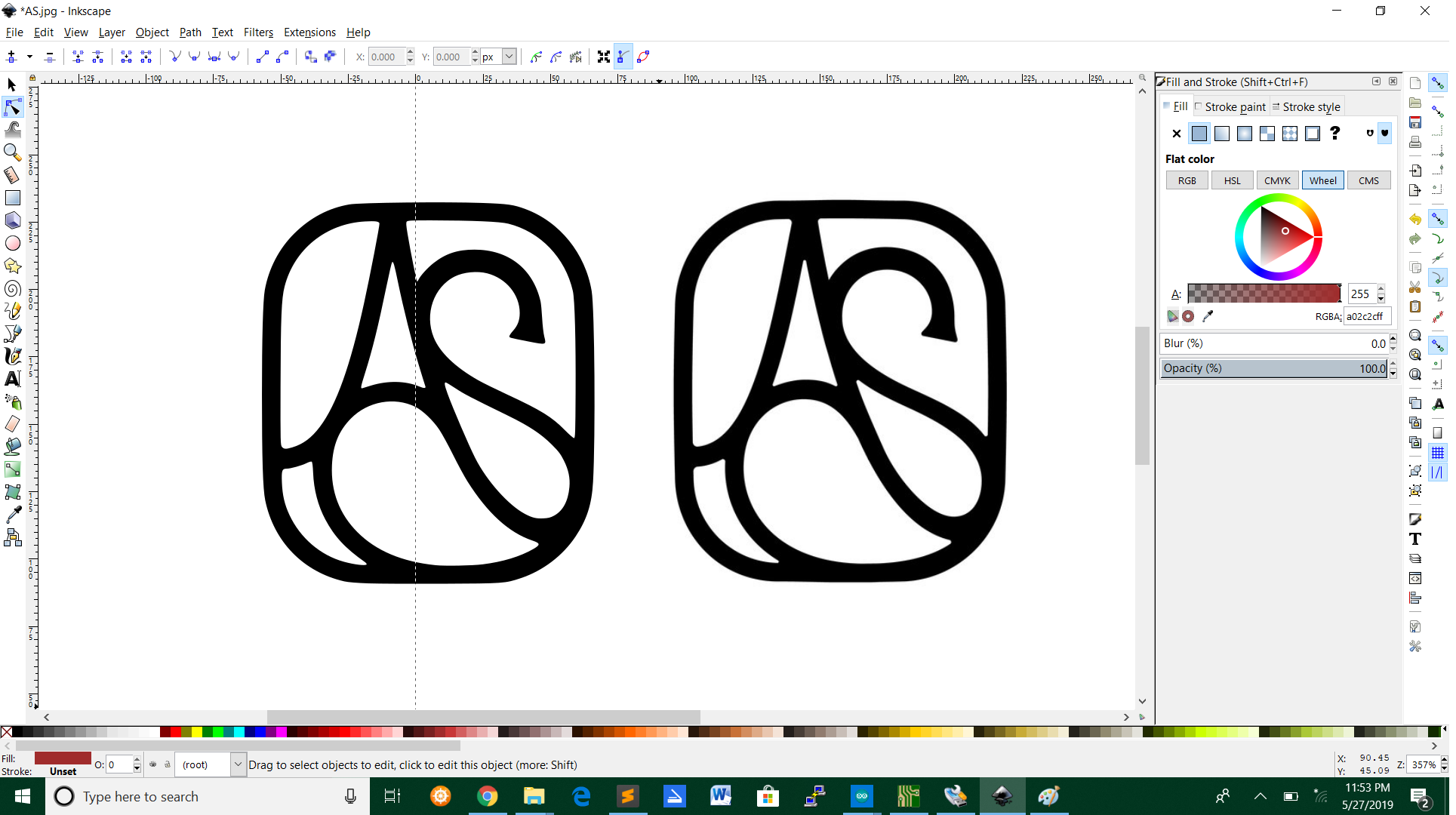Open the px units dropdown
This screenshot has height=815, width=1456.
coord(509,57)
